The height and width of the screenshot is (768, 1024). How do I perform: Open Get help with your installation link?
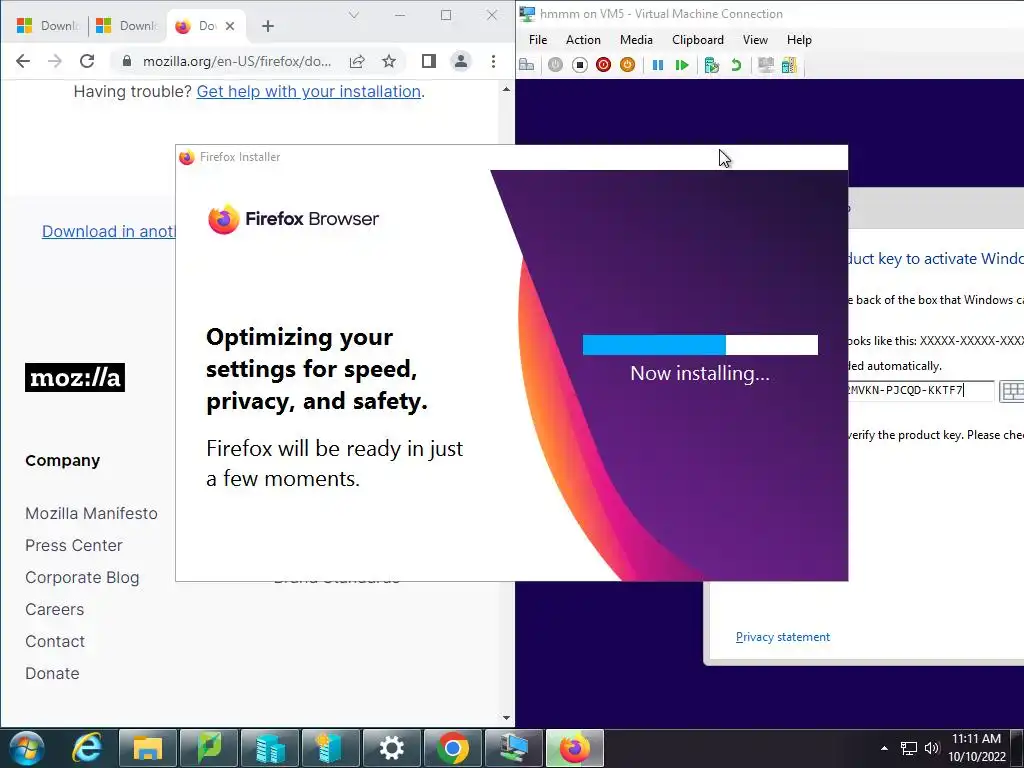click(x=308, y=91)
